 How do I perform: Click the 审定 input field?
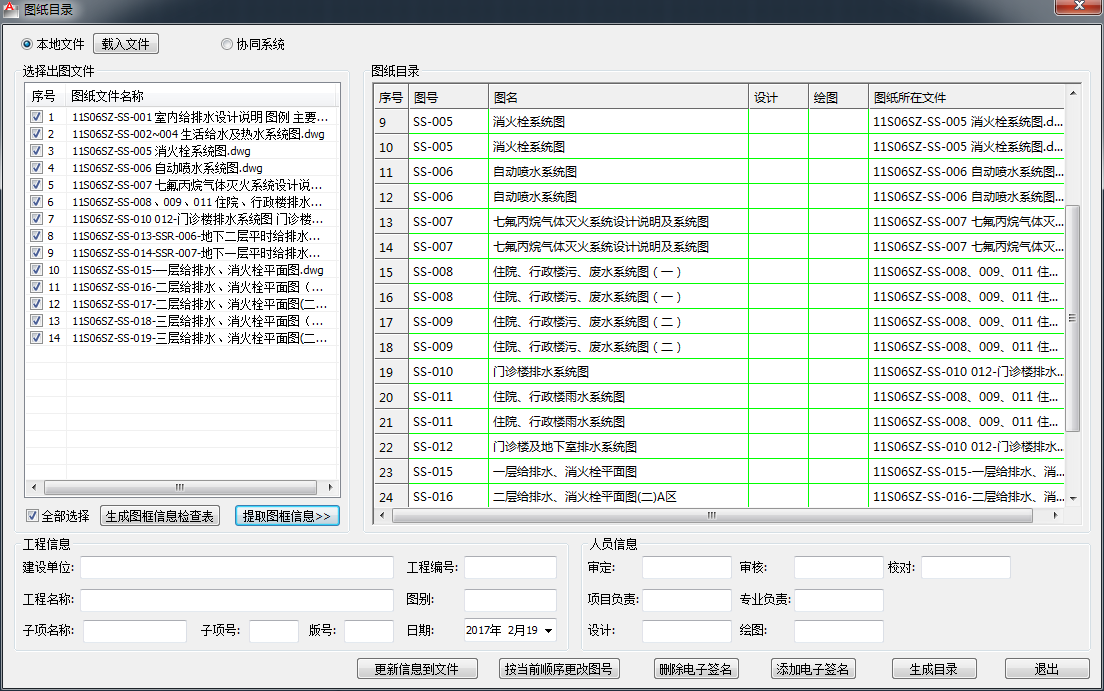(x=686, y=568)
